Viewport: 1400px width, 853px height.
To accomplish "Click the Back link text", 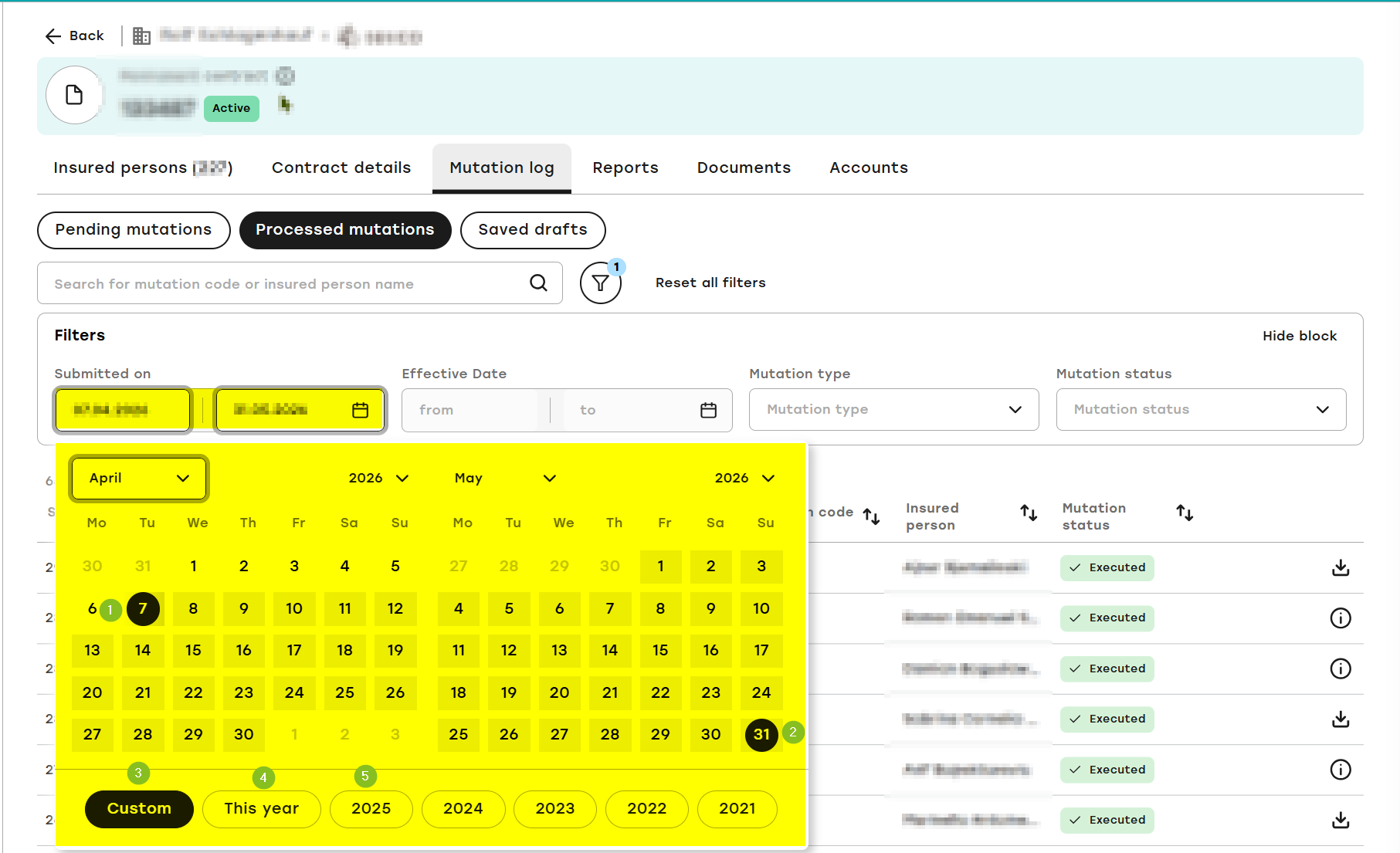I will click(x=86, y=36).
